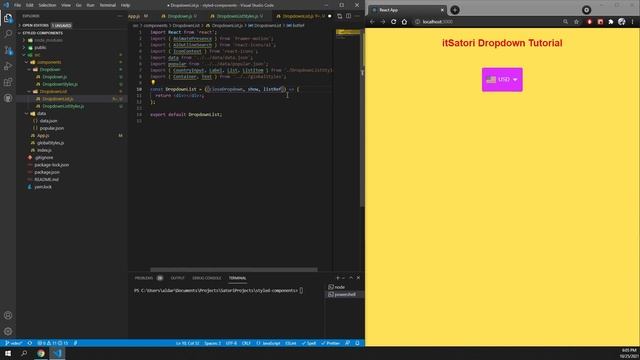Screen dimensions: 640x360
Task: Collapse the Dropdown folder
Action: coord(50,69)
